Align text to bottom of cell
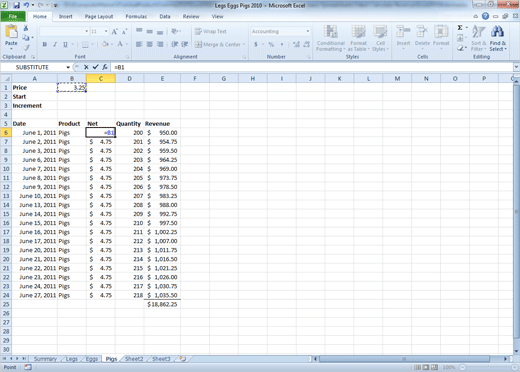This screenshot has width=520, height=372. pyautogui.click(x=160, y=31)
